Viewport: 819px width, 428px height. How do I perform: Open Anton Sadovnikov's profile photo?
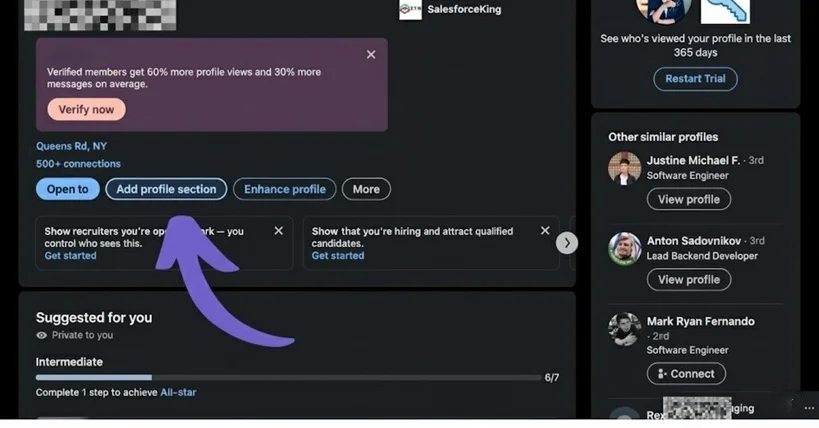pos(624,248)
